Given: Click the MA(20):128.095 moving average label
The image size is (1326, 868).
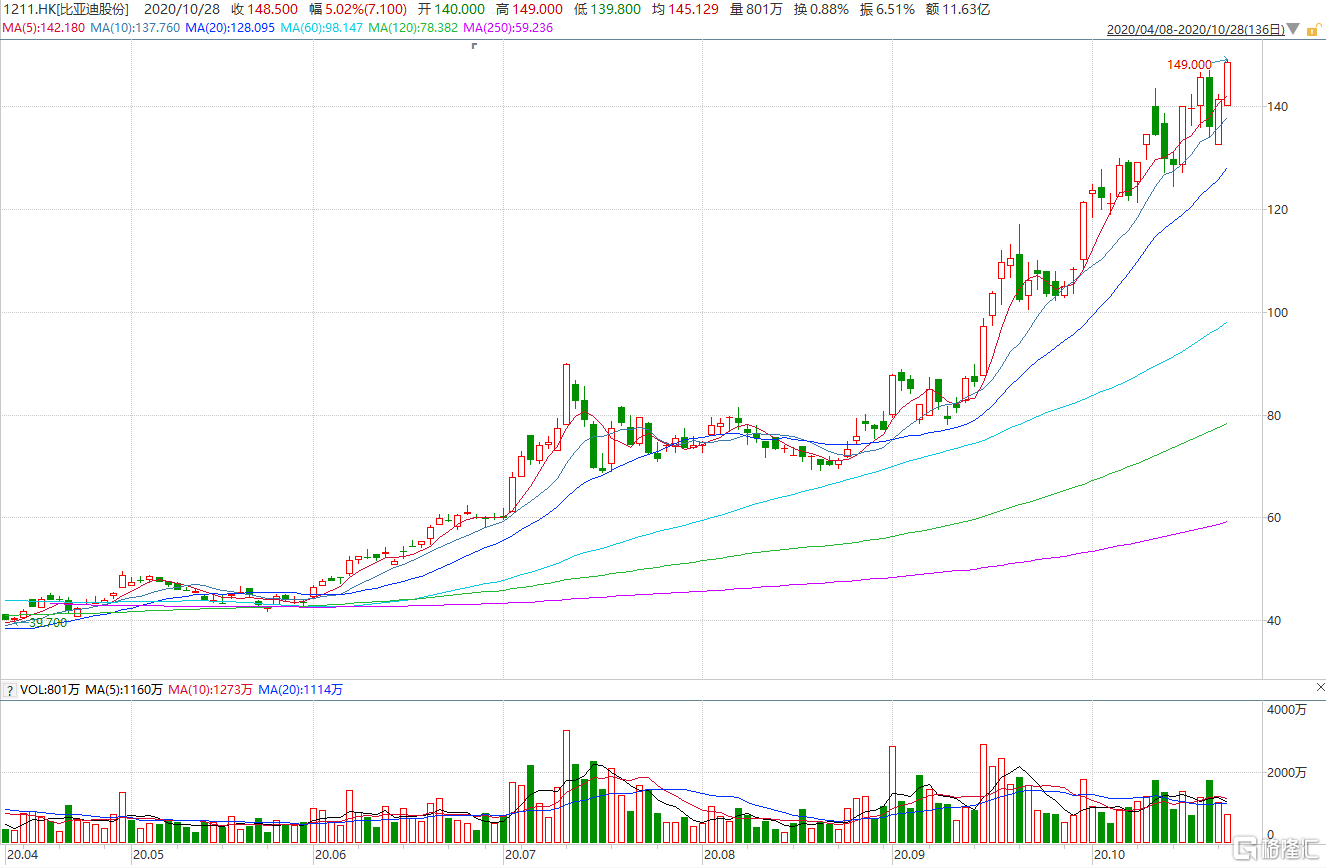Looking at the screenshot, I should [x=230, y=28].
